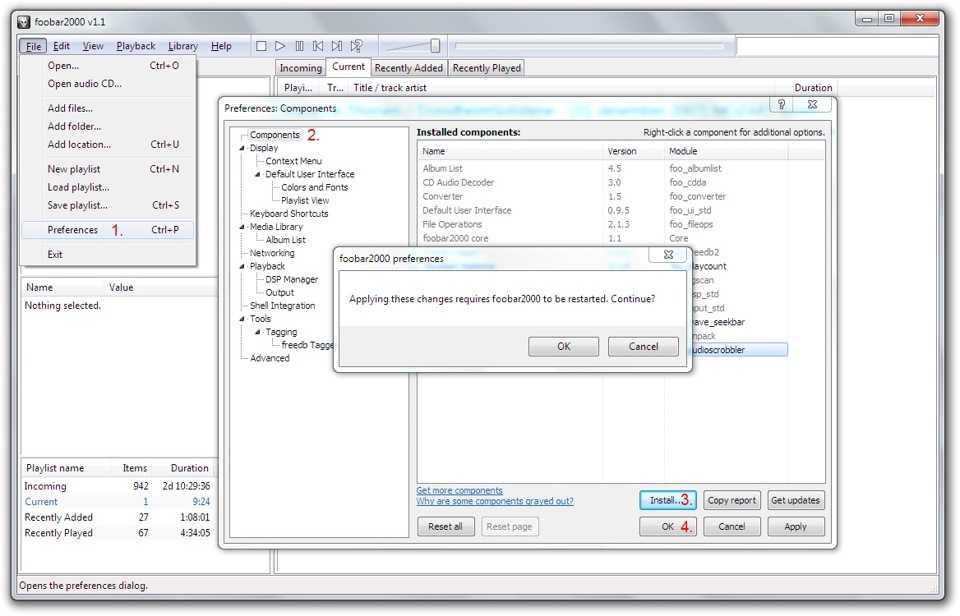This screenshot has width=960, height=616.
Task: Click the Play button in toolbar
Action: [x=280, y=46]
